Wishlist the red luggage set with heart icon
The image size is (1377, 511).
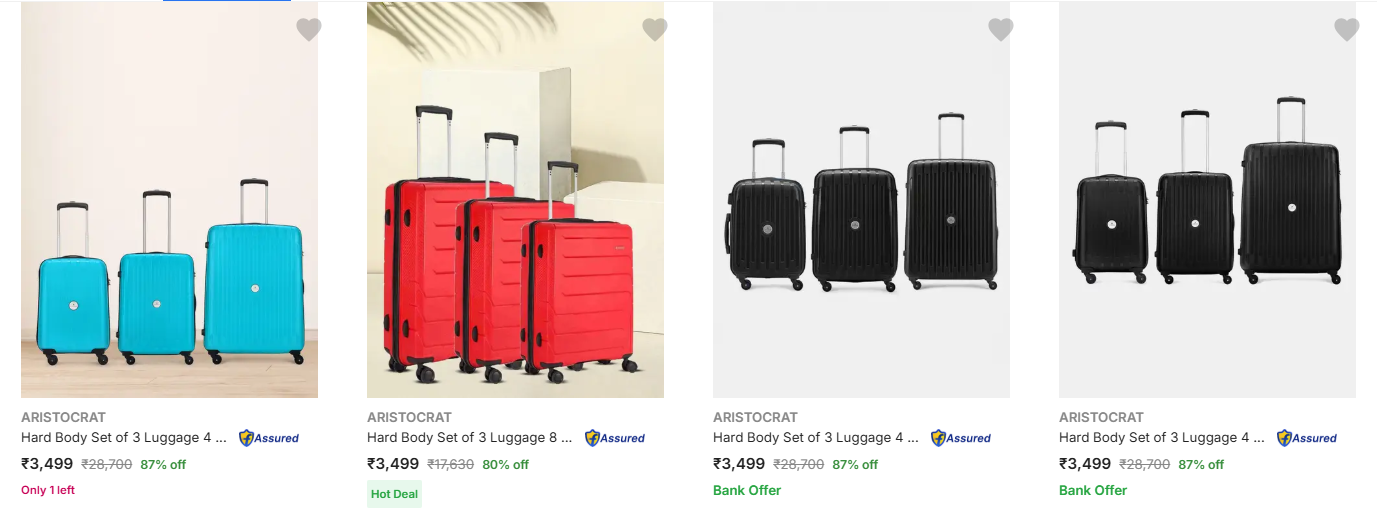pos(655,30)
